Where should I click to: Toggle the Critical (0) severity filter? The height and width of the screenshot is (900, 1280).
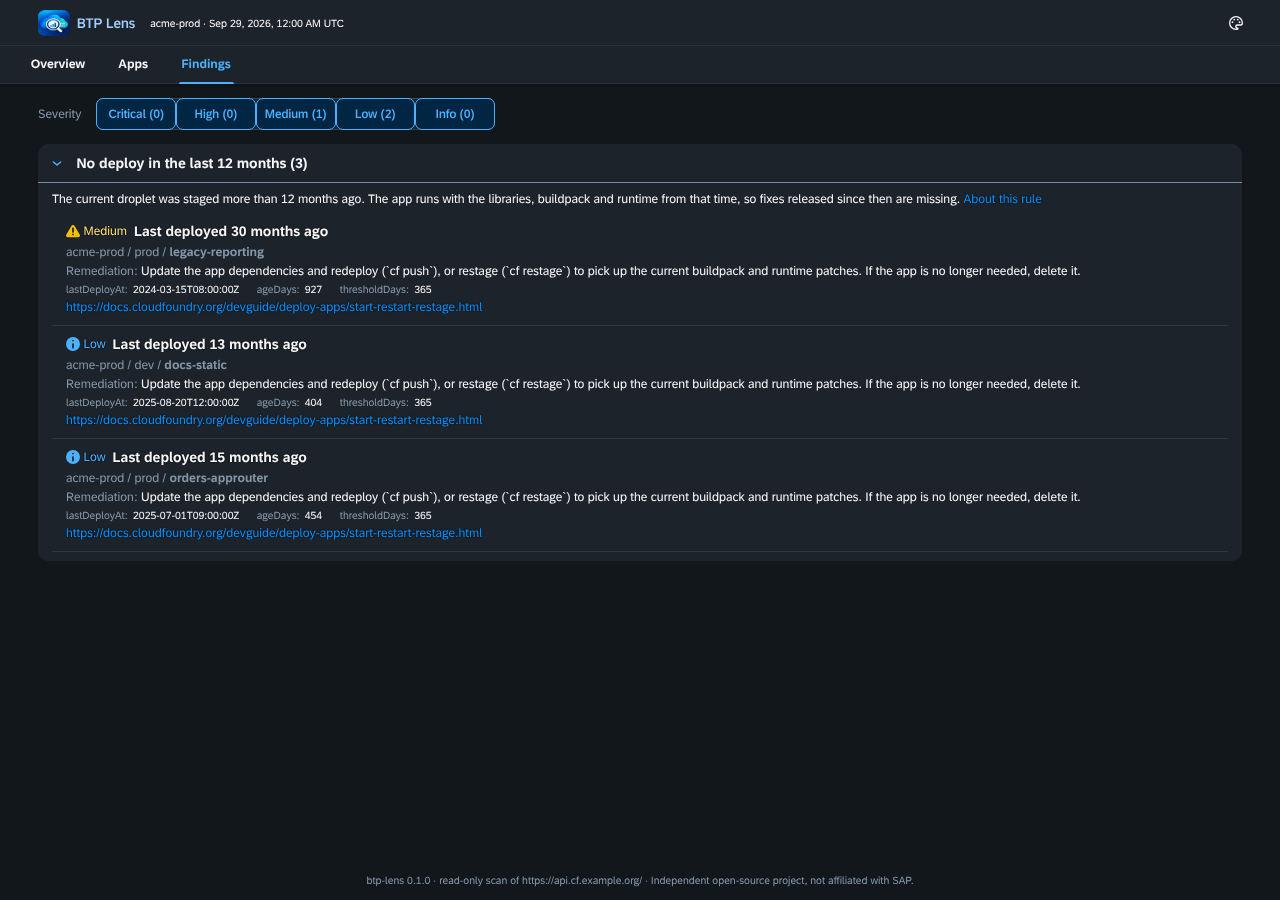[136, 114]
